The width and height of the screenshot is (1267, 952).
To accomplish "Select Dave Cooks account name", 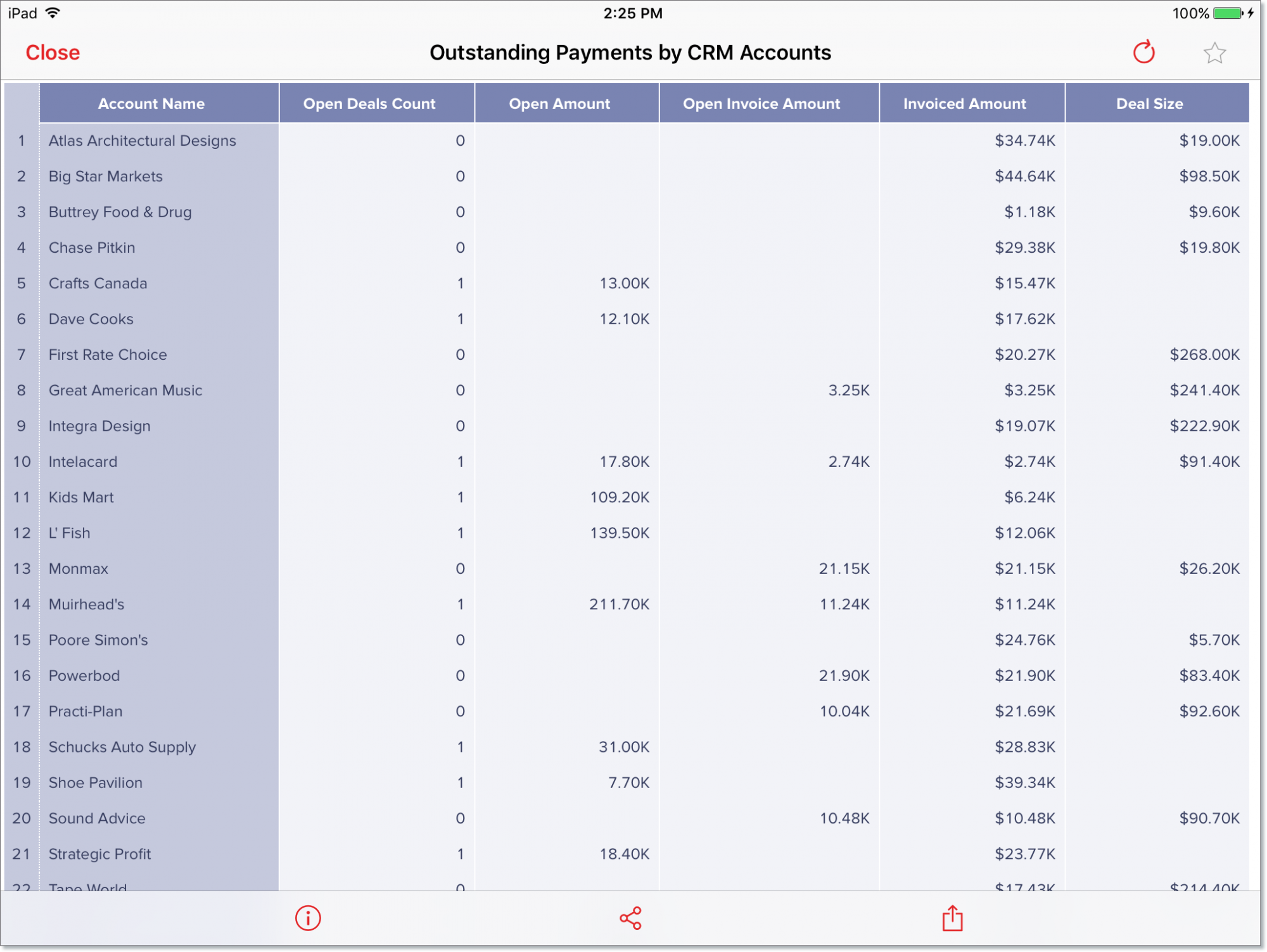I will click(x=91, y=319).
